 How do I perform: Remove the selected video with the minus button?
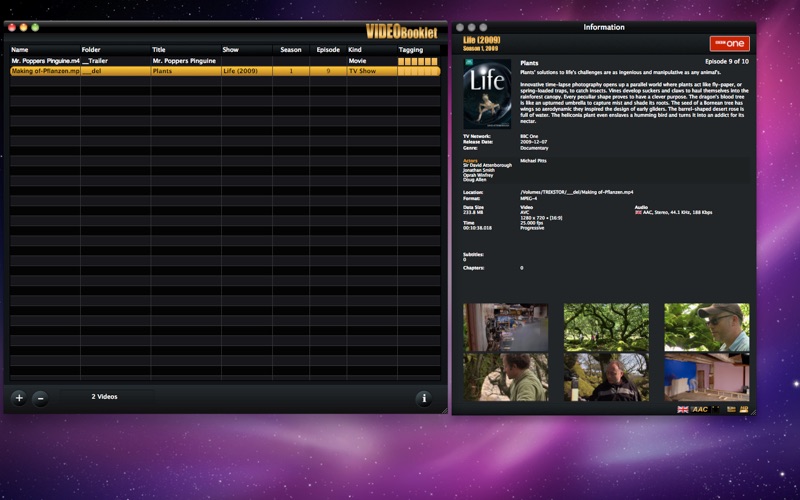pos(40,398)
